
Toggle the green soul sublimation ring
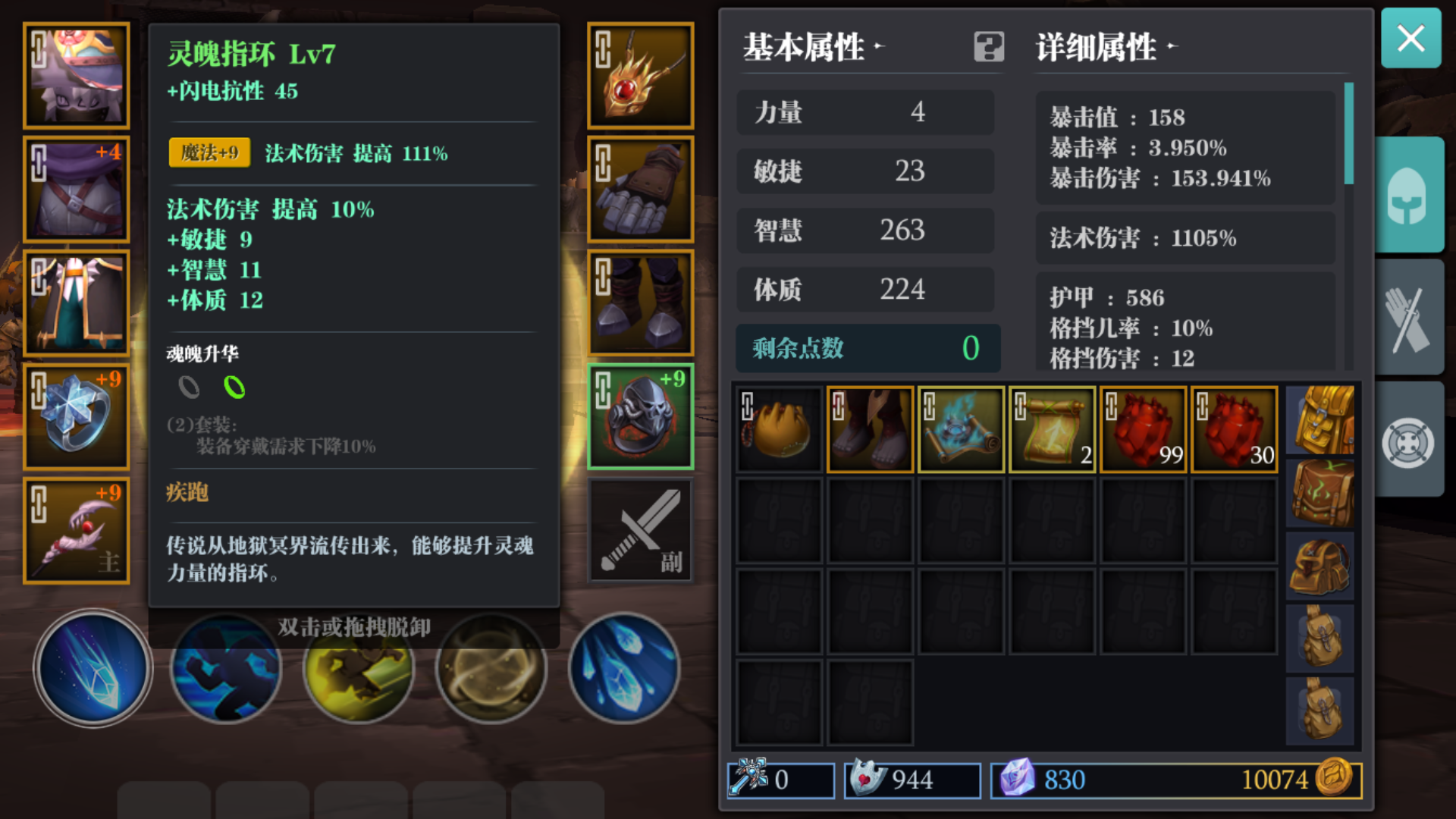[234, 388]
